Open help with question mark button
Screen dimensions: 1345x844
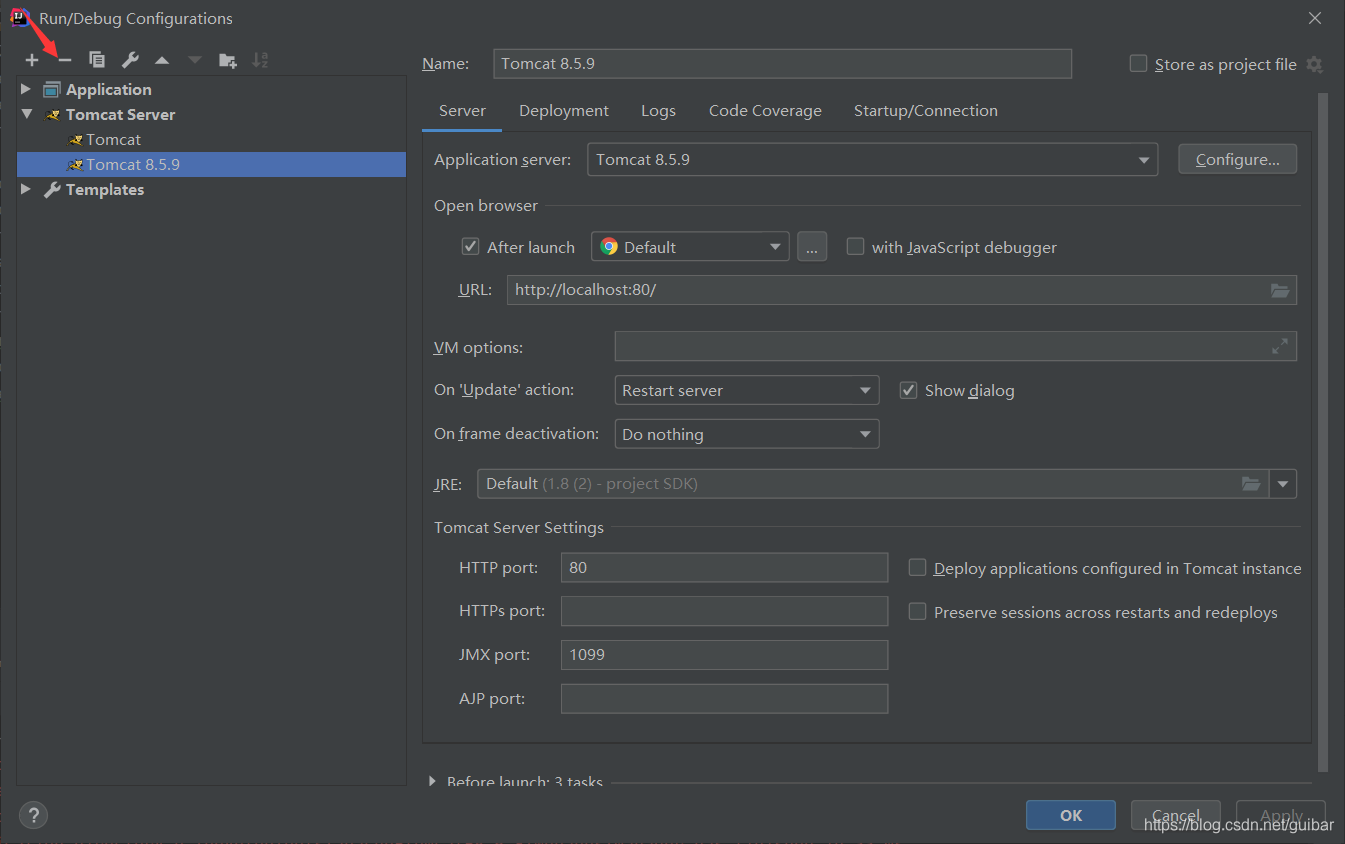(x=34, y=815)
